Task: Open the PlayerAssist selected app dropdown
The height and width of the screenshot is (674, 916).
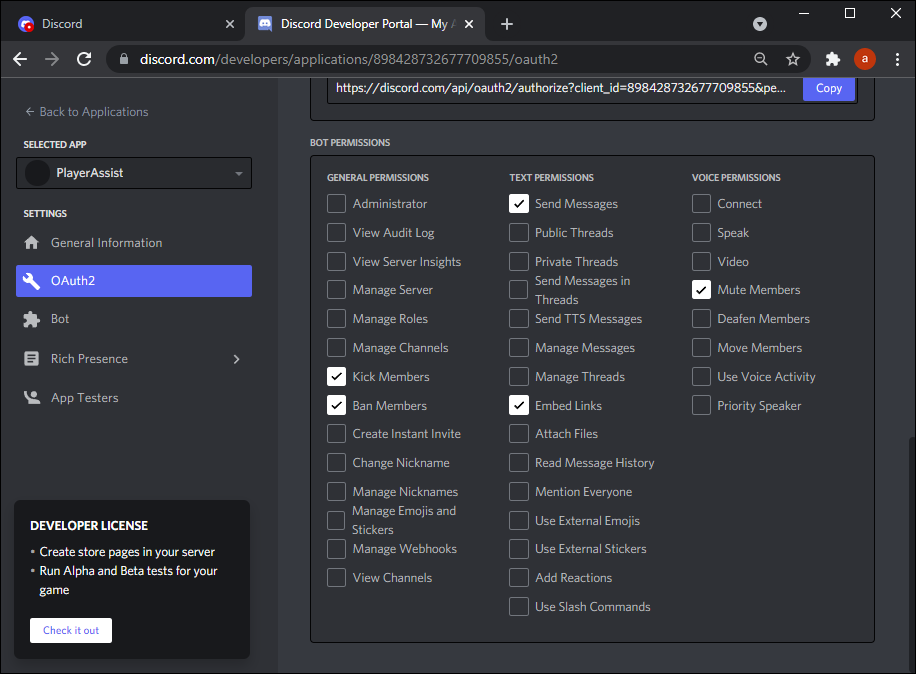Action: tap(133, 173)
